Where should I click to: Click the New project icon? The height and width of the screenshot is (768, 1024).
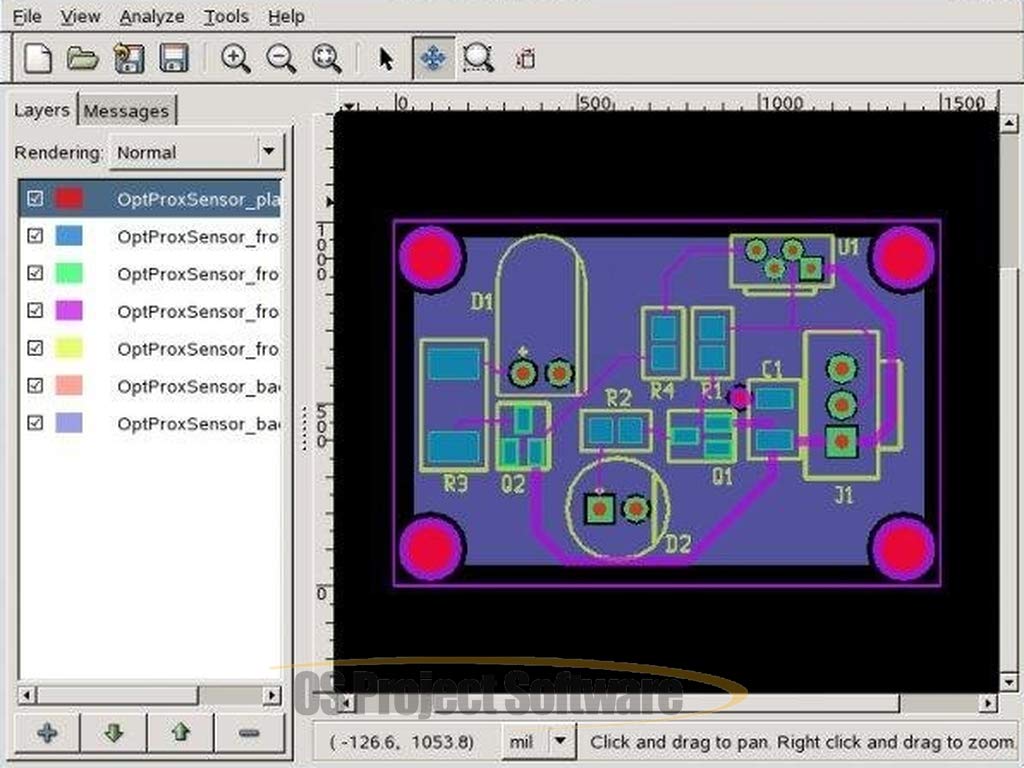point(37,58)
